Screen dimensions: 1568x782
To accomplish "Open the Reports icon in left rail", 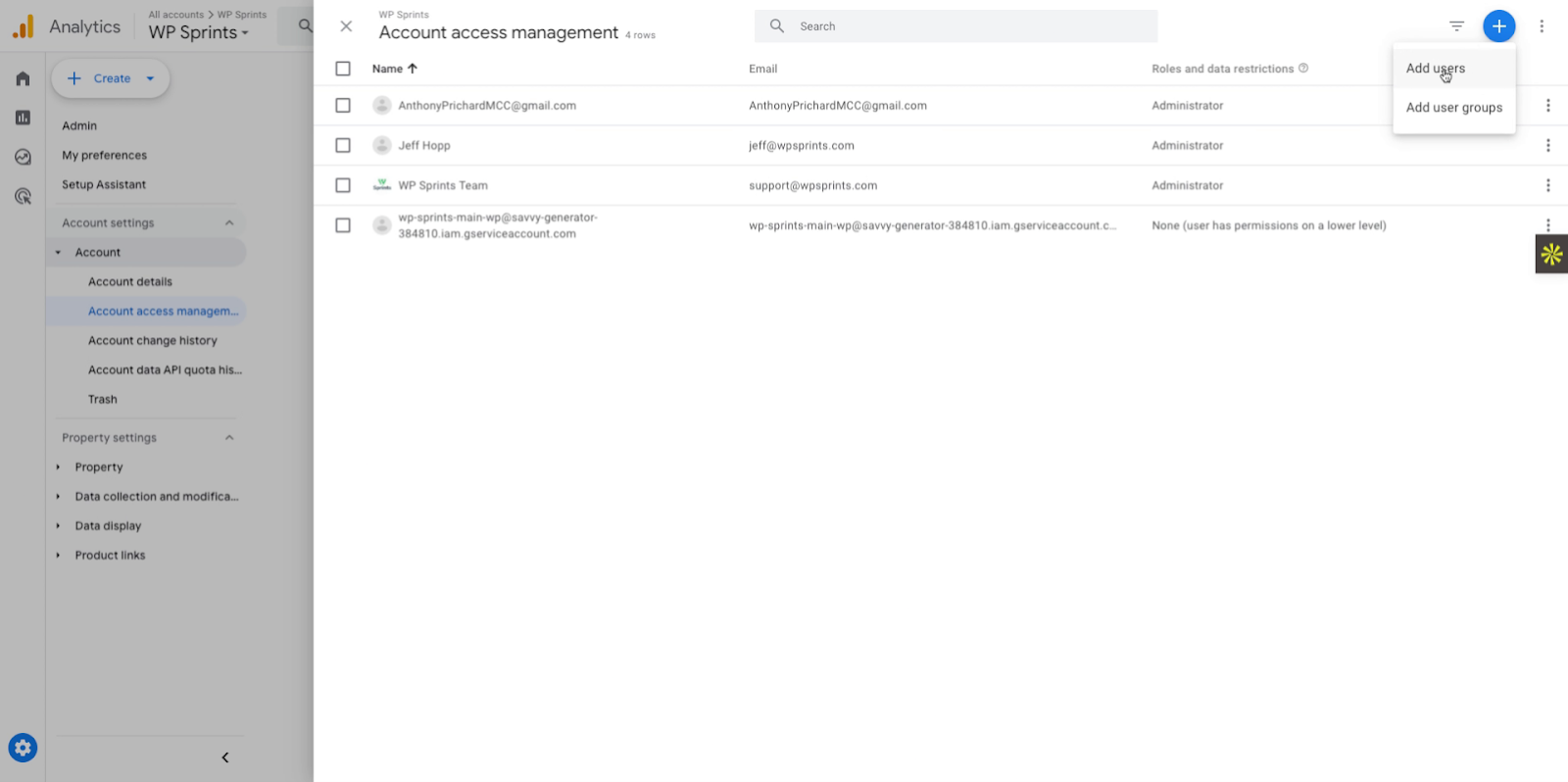I will click(23, 118).
